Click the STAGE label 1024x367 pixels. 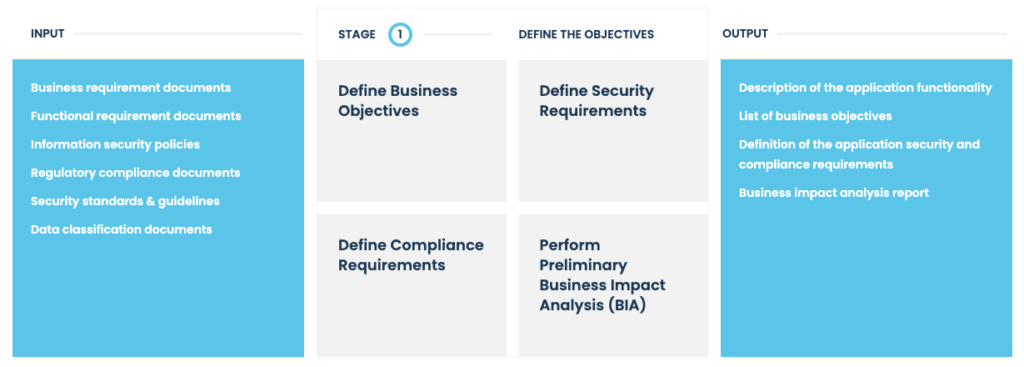(357, 35)
